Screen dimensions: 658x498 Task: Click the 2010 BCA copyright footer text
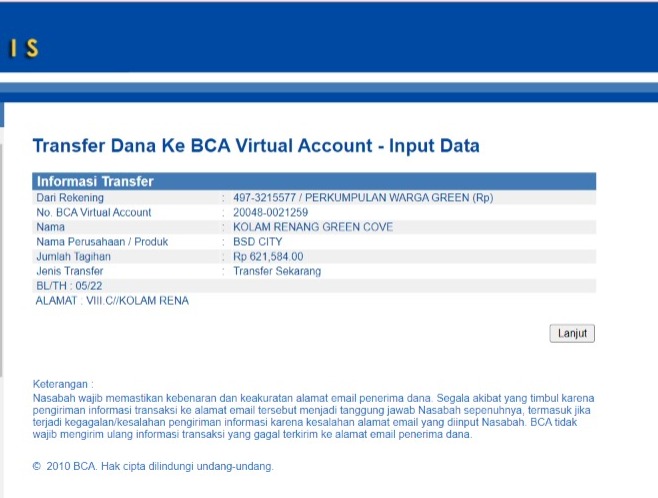[152, 466]
